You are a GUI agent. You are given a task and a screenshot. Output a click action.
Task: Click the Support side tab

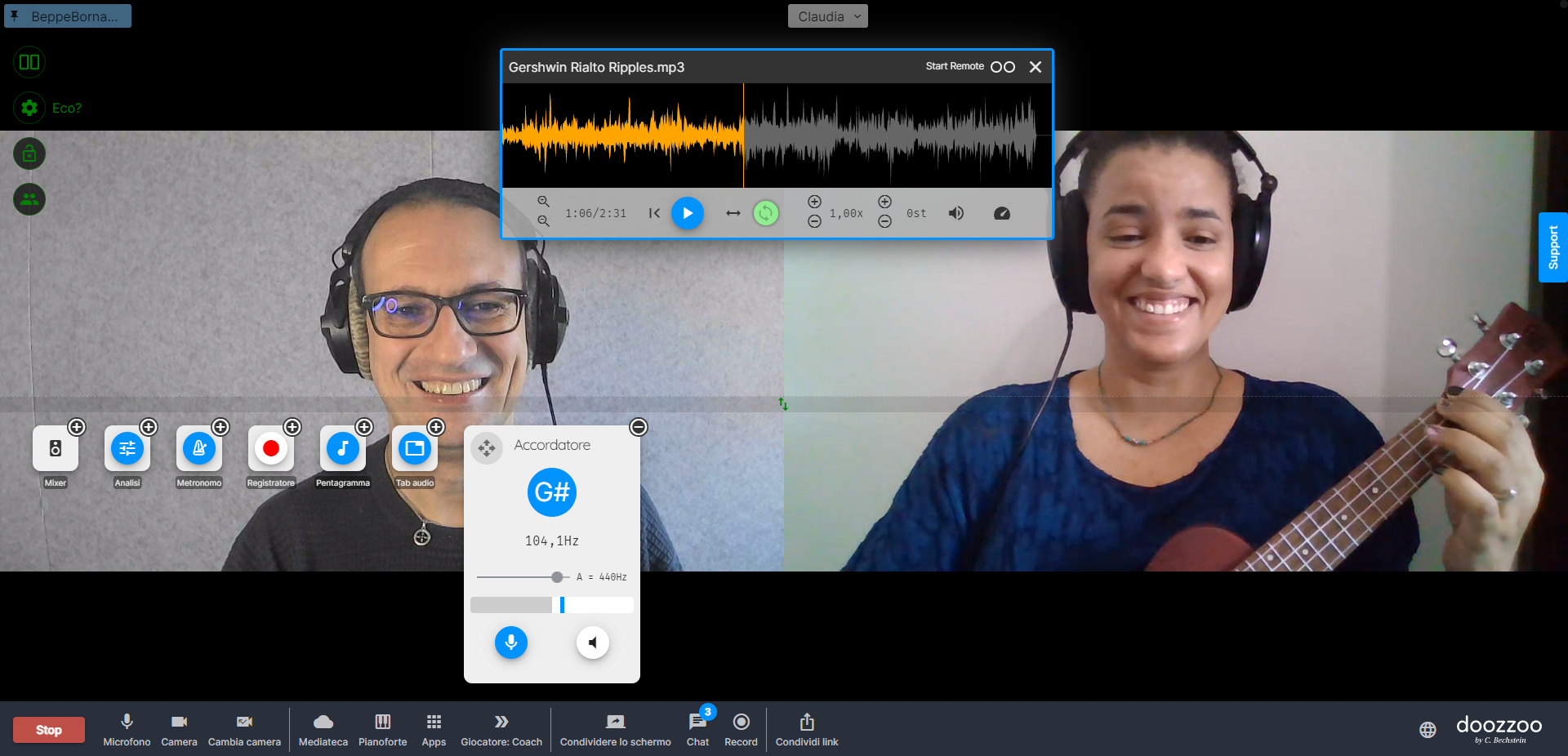tap(1552, 247)
